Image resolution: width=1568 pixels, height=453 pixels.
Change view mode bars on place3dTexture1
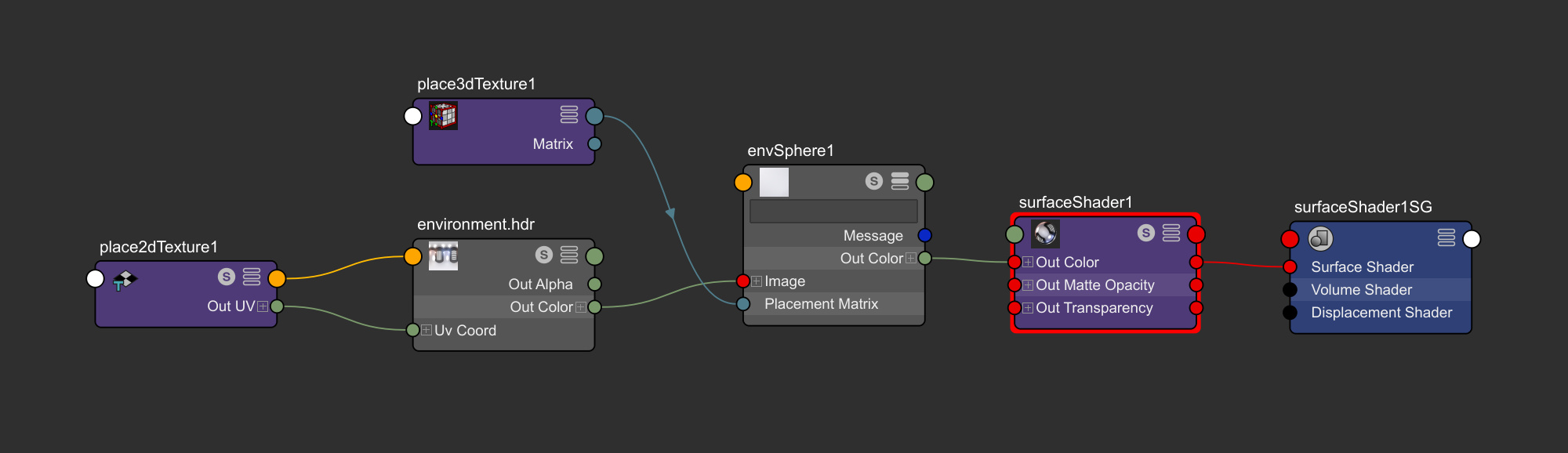click(x=569, y=114)
